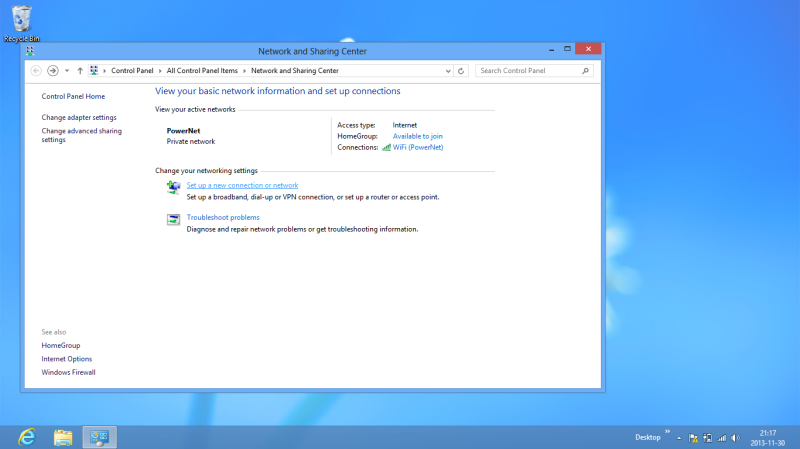Show hidden system tray icons

point(679,438)
